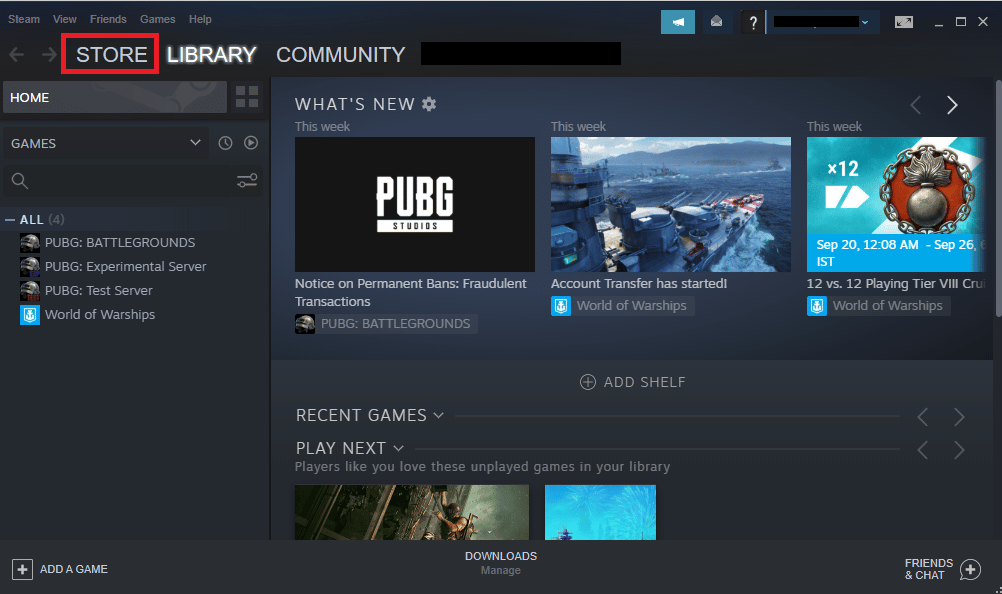Open Recent Games shelf dropdown
The image size is (1002, 594).
pyautogui.click(x=438, y=415)
